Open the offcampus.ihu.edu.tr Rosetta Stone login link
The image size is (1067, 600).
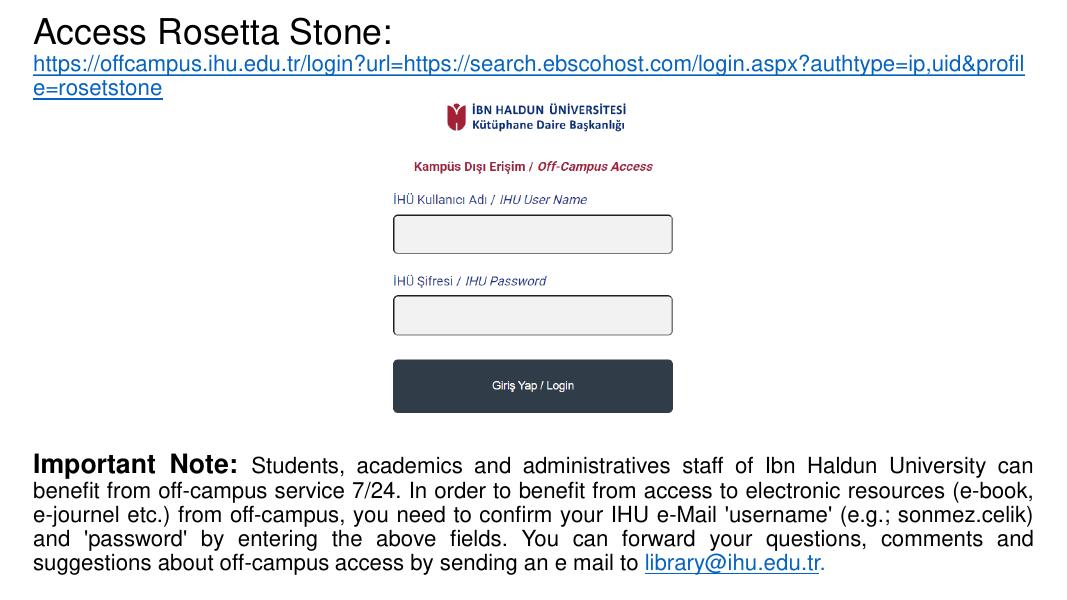(x=528, y=65)
